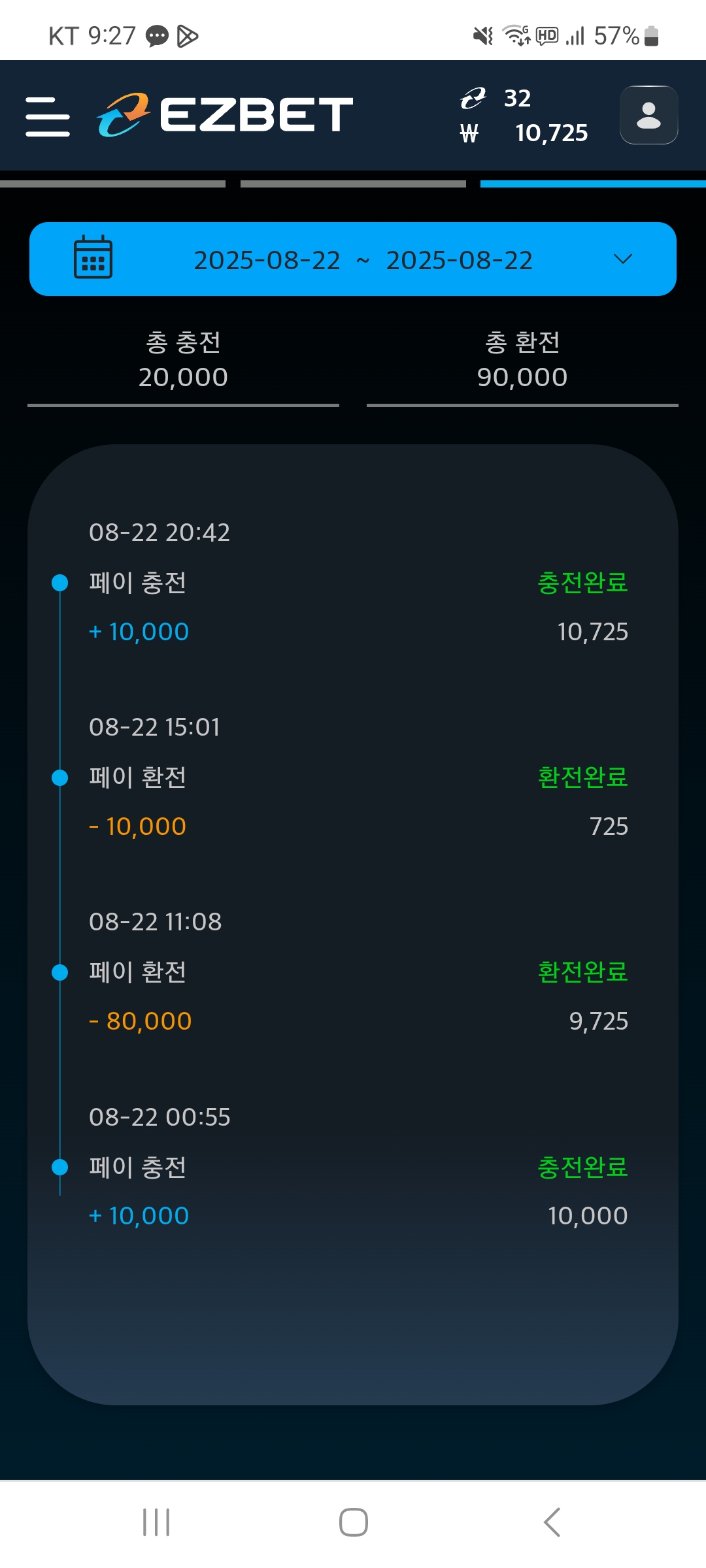Screen dimensions: 706x1568
Task: Switch to the first gray tab
Action: [x=112, y=184]
